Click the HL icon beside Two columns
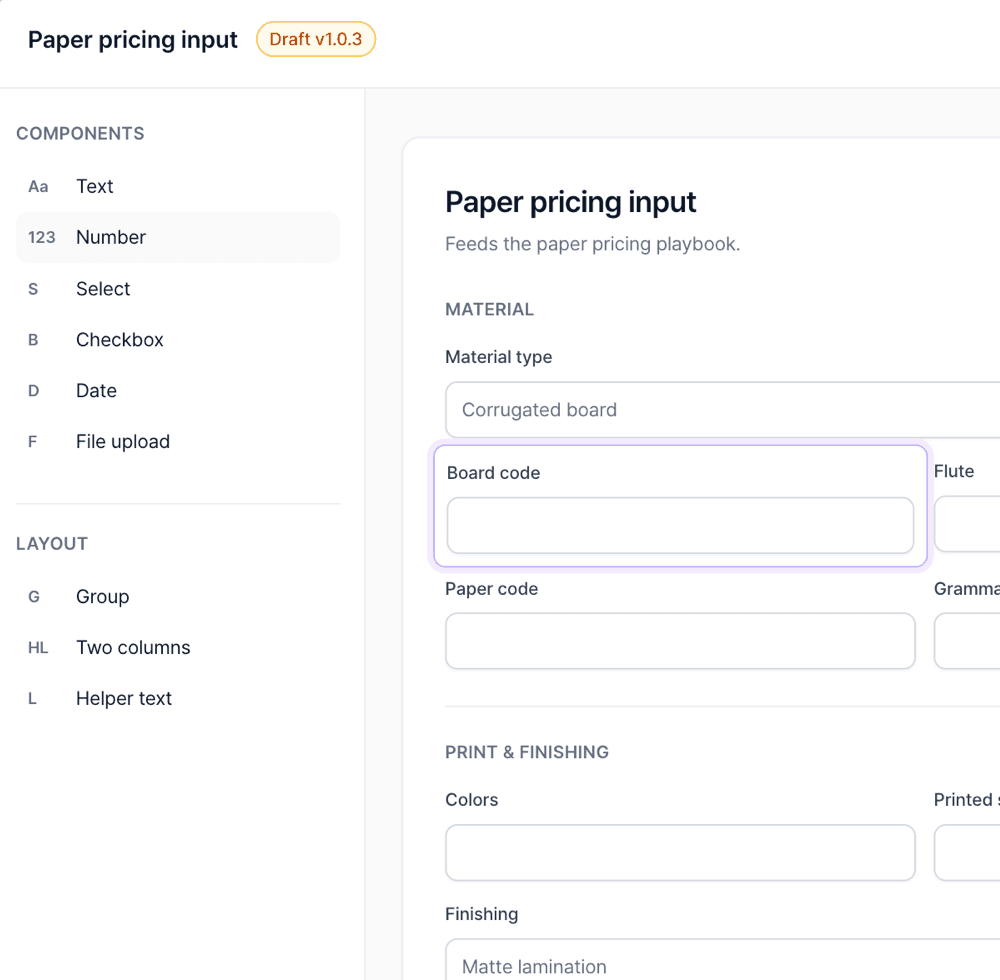The height and width of the screenshot is (980, 1000). (x=38, y=648)
